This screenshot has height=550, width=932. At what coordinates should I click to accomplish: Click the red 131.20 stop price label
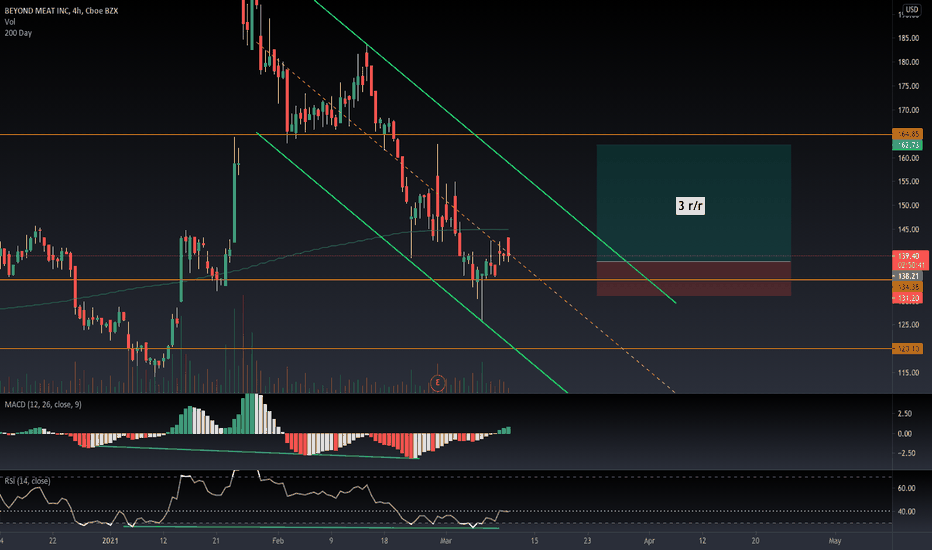[908, 298]
